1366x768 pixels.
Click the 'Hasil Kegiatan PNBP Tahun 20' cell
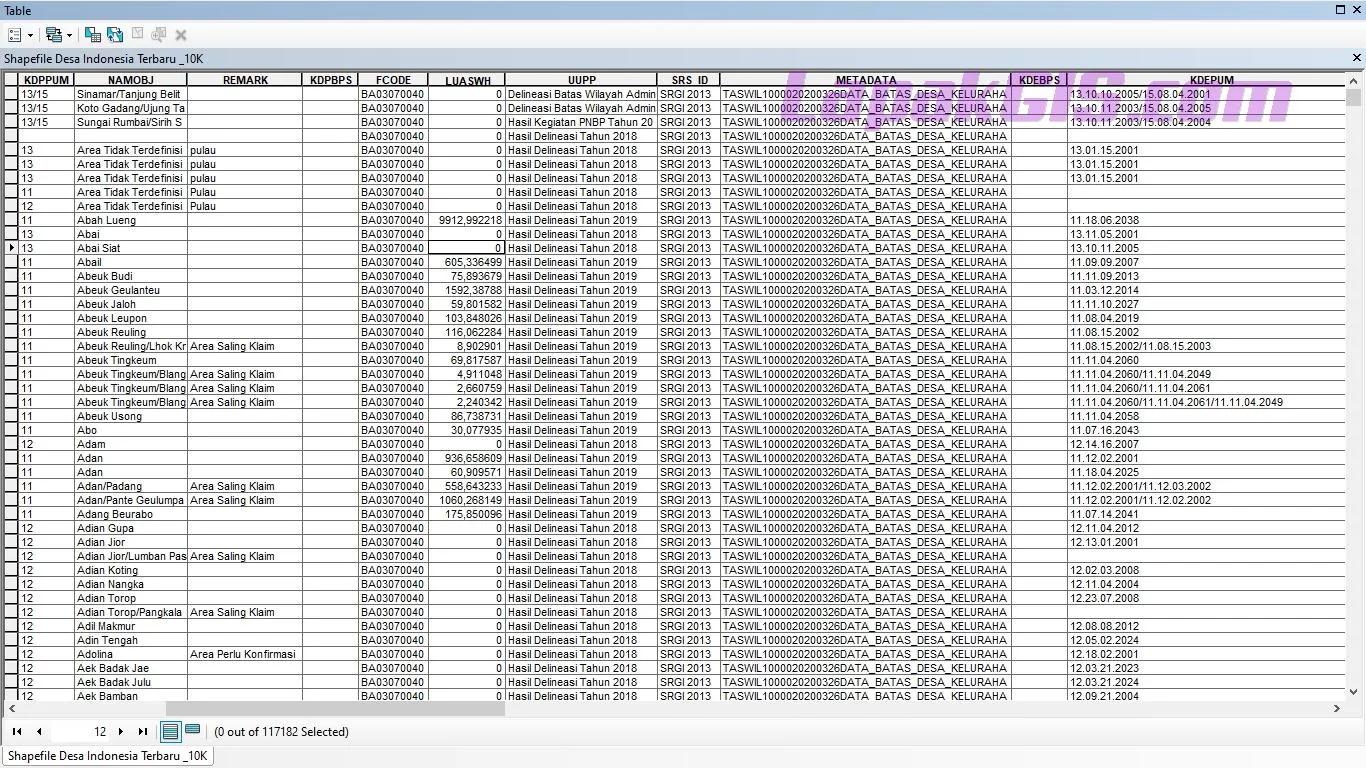(x=581, y=122)
